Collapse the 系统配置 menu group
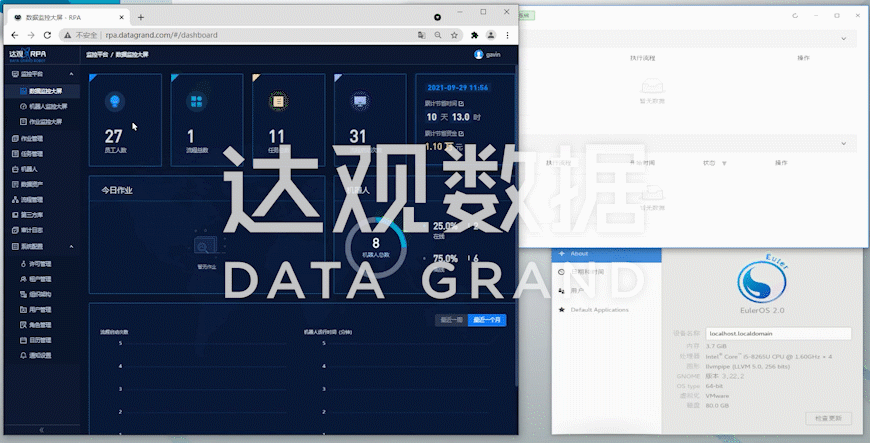Screen dimensions: 870x443 coord(71,246)
